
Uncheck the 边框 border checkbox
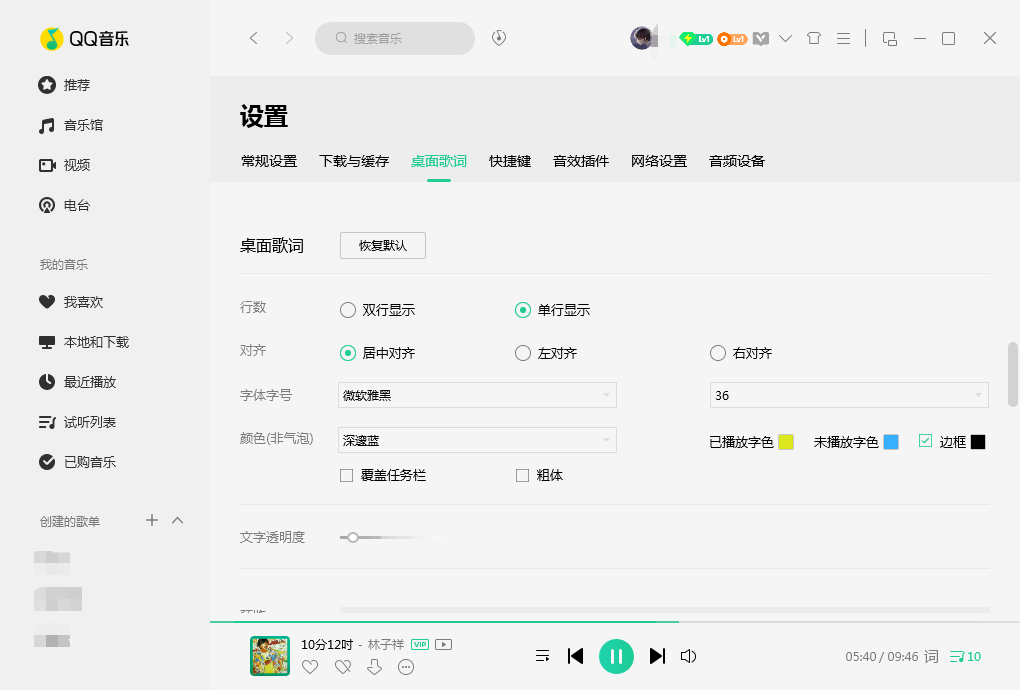[925, 441]
